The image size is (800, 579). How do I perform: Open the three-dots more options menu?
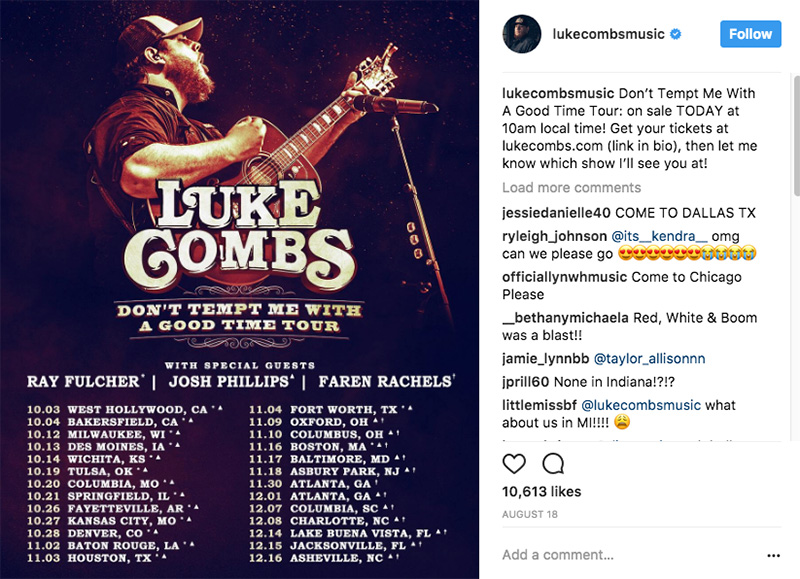(773, 556)
